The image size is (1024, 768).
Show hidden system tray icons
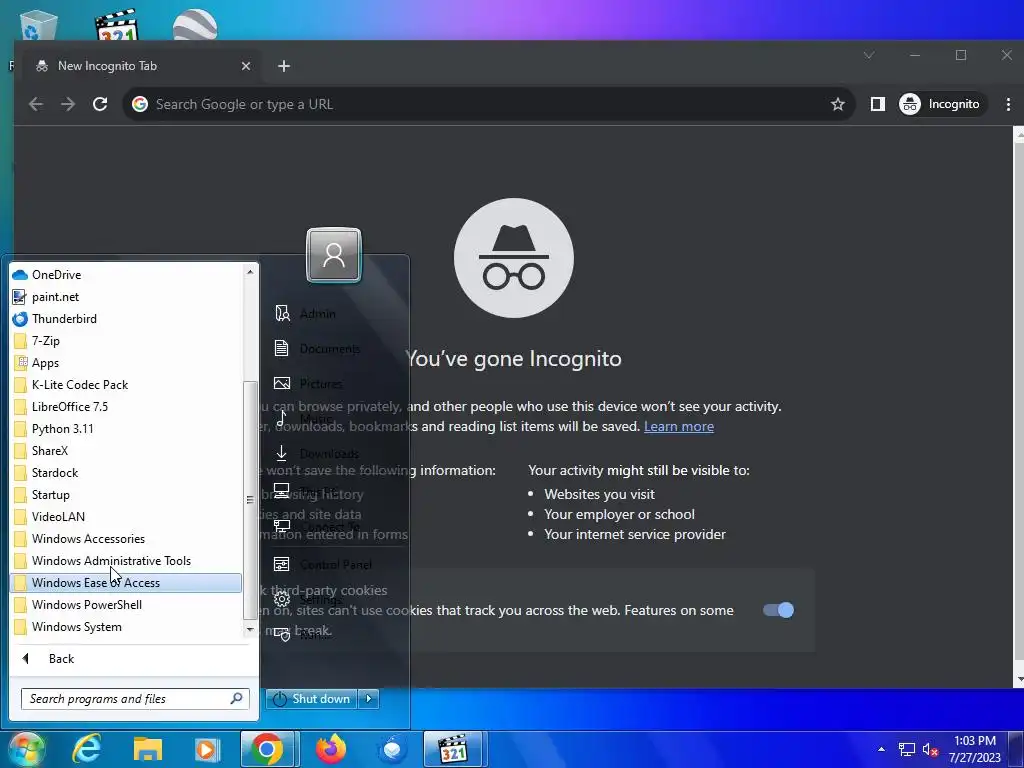coord(881,749)
